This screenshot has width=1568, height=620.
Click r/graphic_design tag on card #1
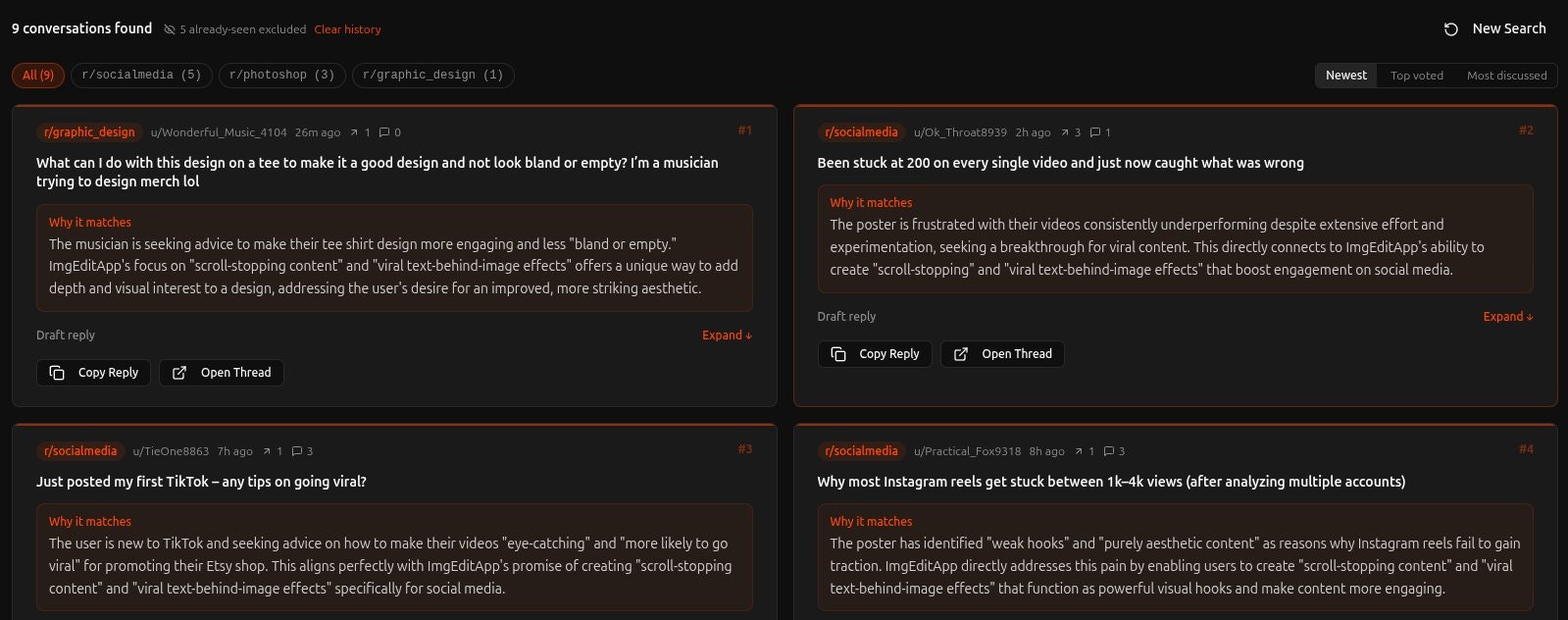pyautogui.click(x=89, y=132)
